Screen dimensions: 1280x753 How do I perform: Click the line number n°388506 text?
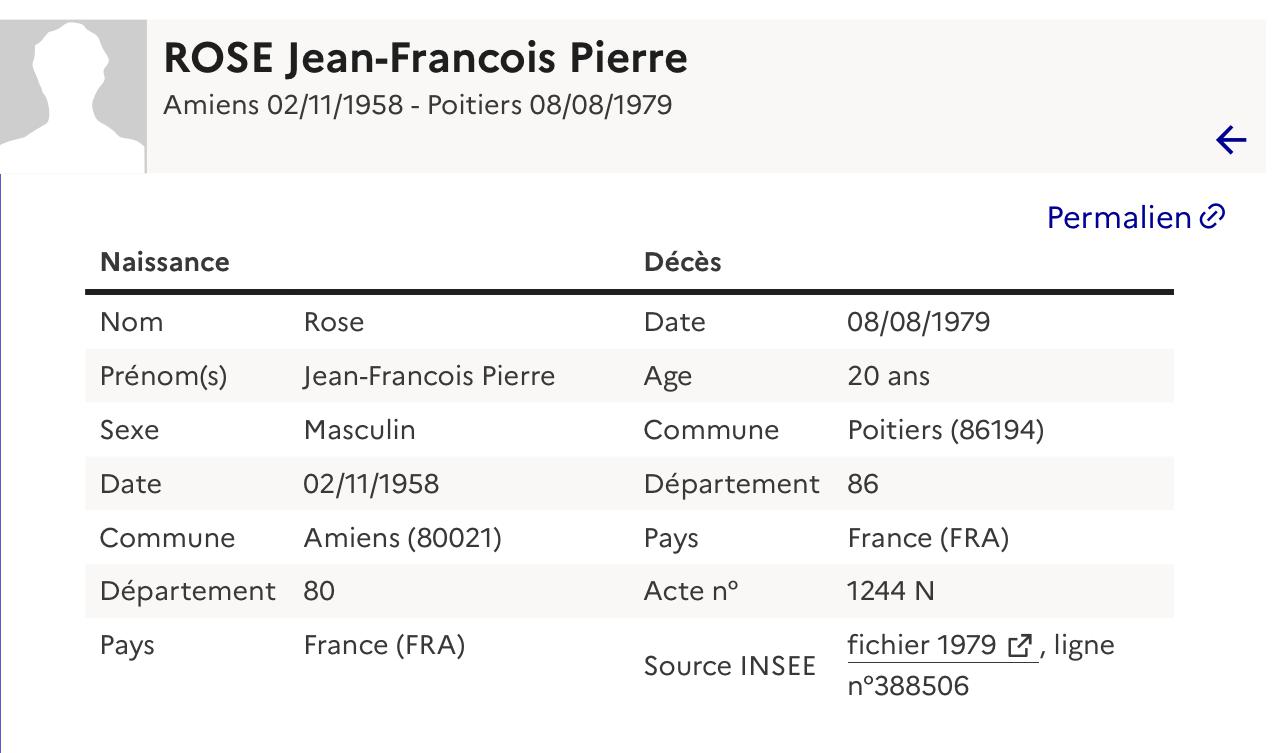tap(908, 686)
